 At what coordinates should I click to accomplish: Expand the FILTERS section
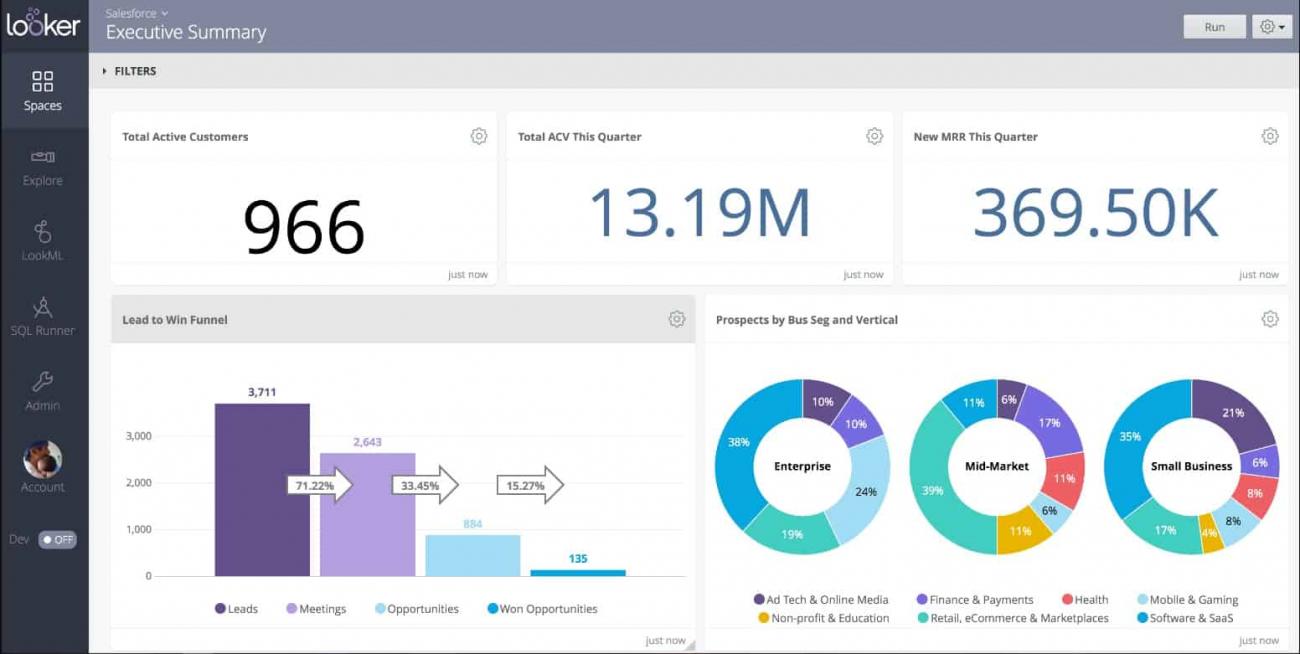tap(133, 70)
